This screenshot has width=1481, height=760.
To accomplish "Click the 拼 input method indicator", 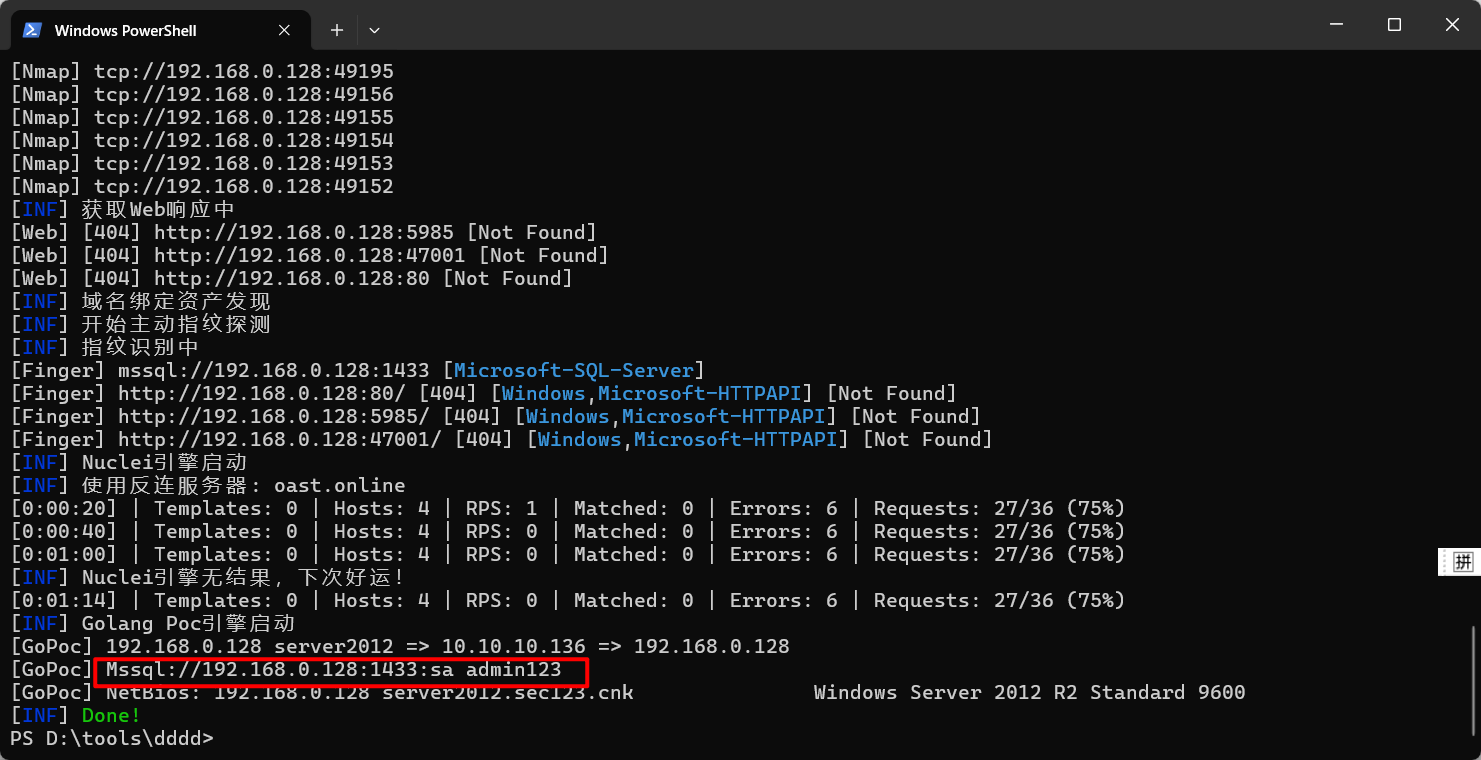I will click(x=1463, y=562).
